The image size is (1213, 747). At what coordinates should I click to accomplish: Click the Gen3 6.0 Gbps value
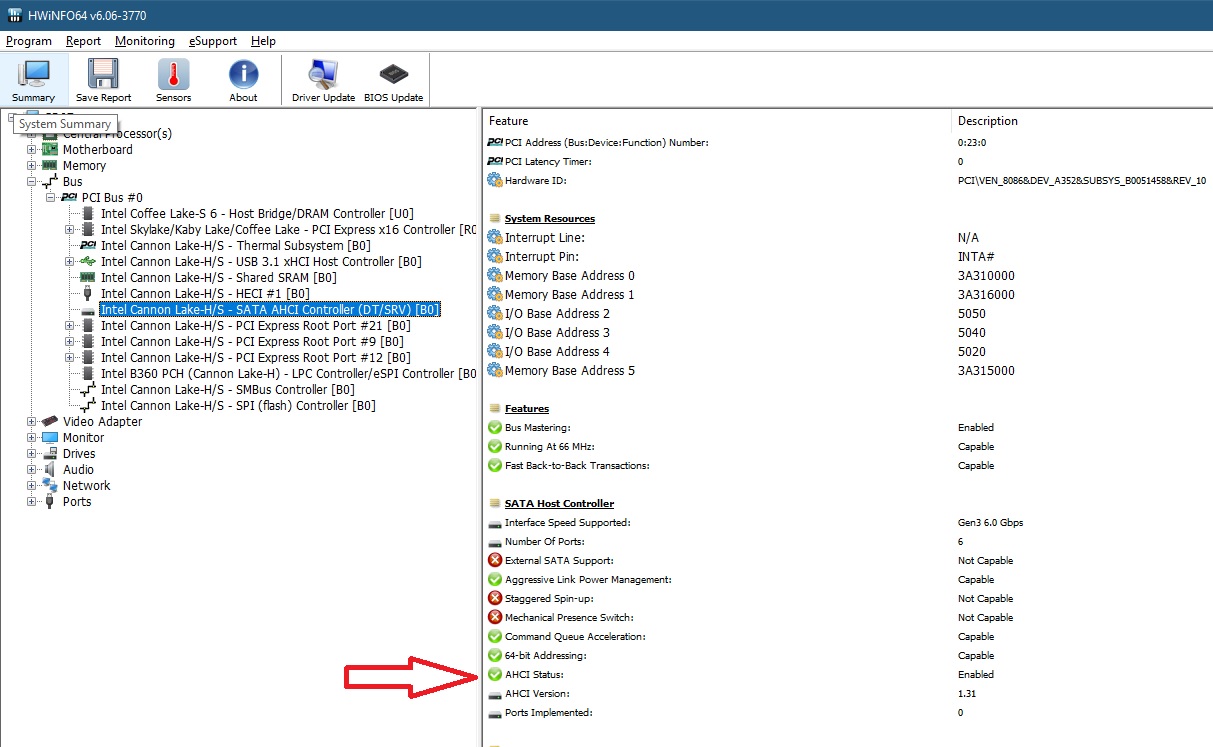pyautogui.click(x=990, y=522)
